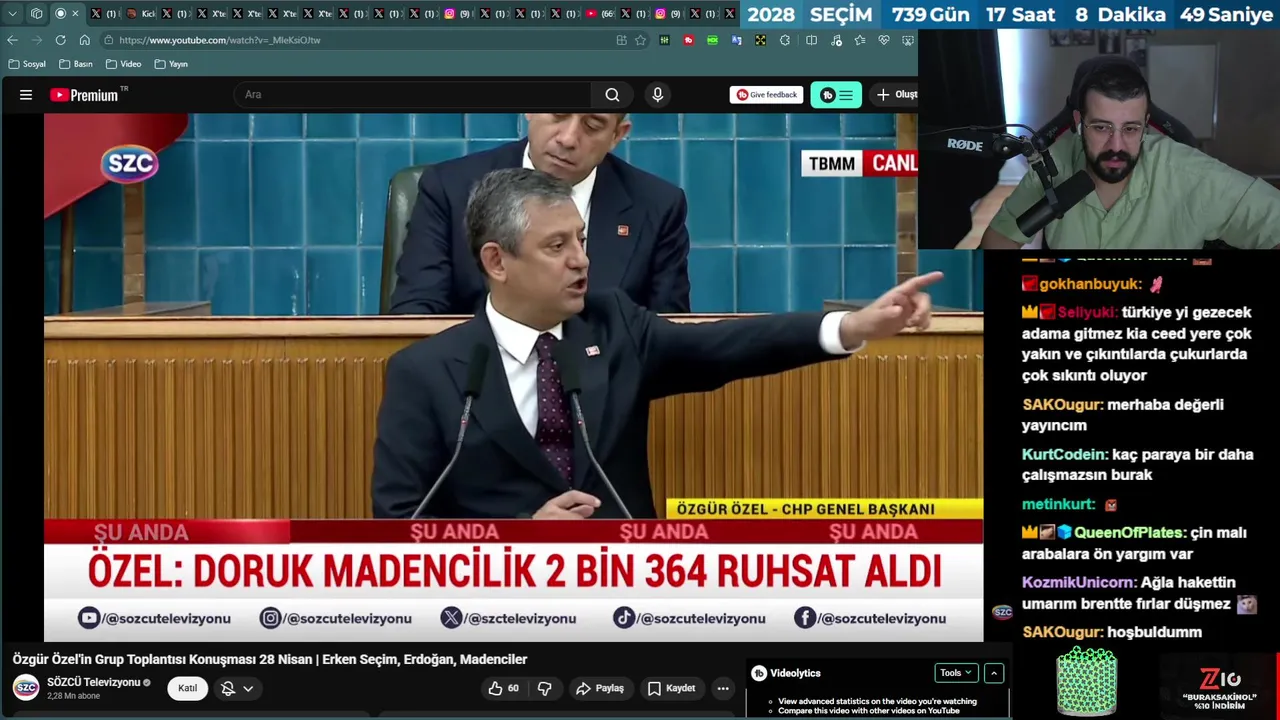Open the YouTube hamburger guide menu
This screenshot has height=720, width=1280.
coord(26,95)
